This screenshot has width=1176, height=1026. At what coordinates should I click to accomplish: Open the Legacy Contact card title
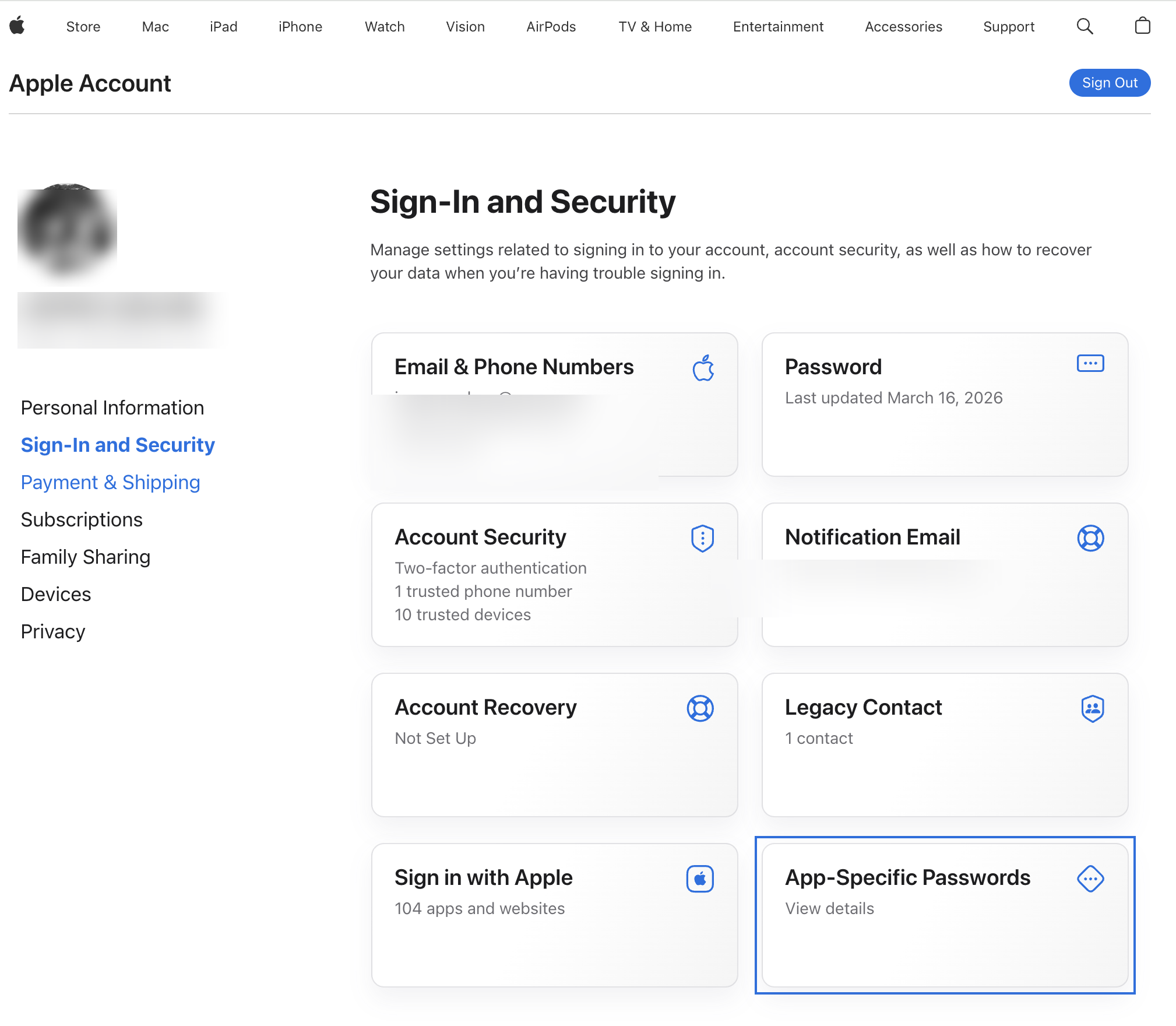(864, 707)
